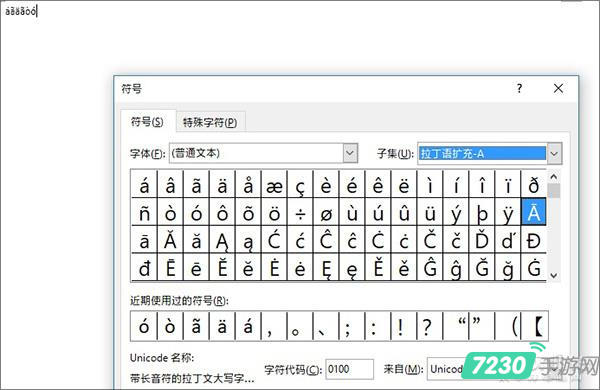Close the 符号 dialog

[x=558, y=88]
